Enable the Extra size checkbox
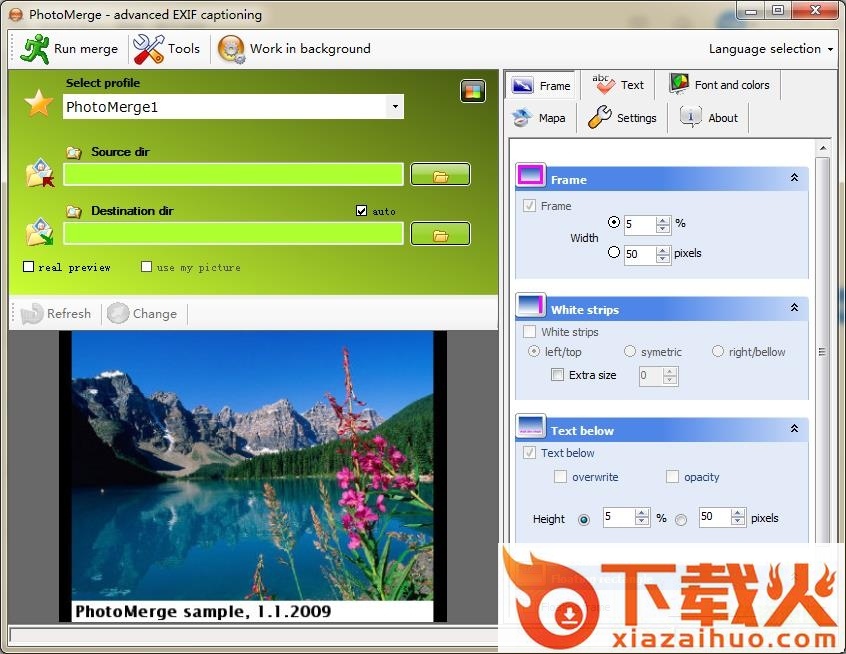 [557, 374]
